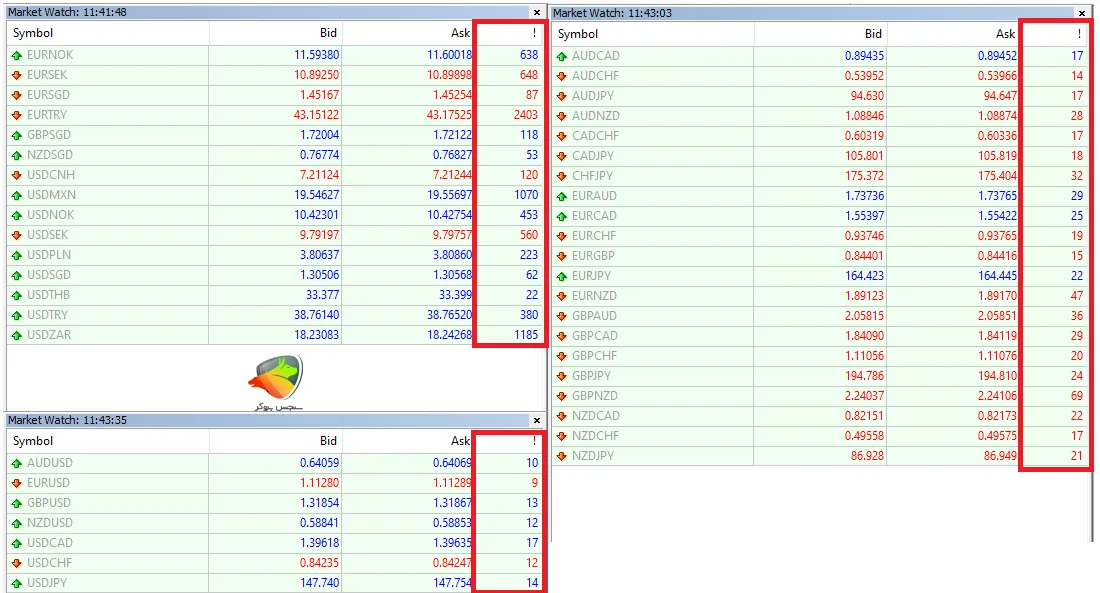The image size is (1100, 593).
Task: Select the USDMXN symbol row
Action: tap(52, 195)
